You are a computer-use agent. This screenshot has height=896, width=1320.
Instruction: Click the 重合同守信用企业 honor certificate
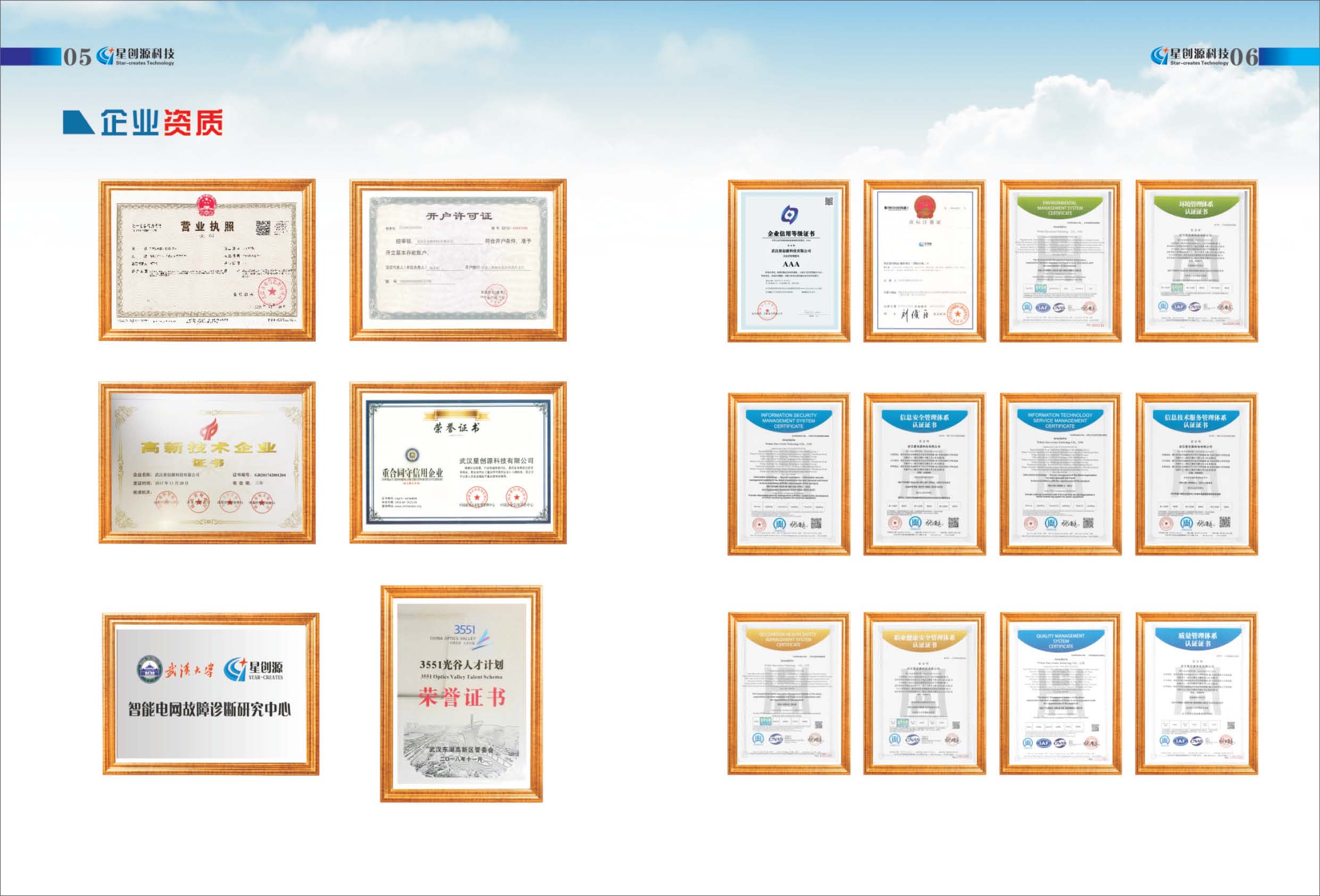click(458, 462)
